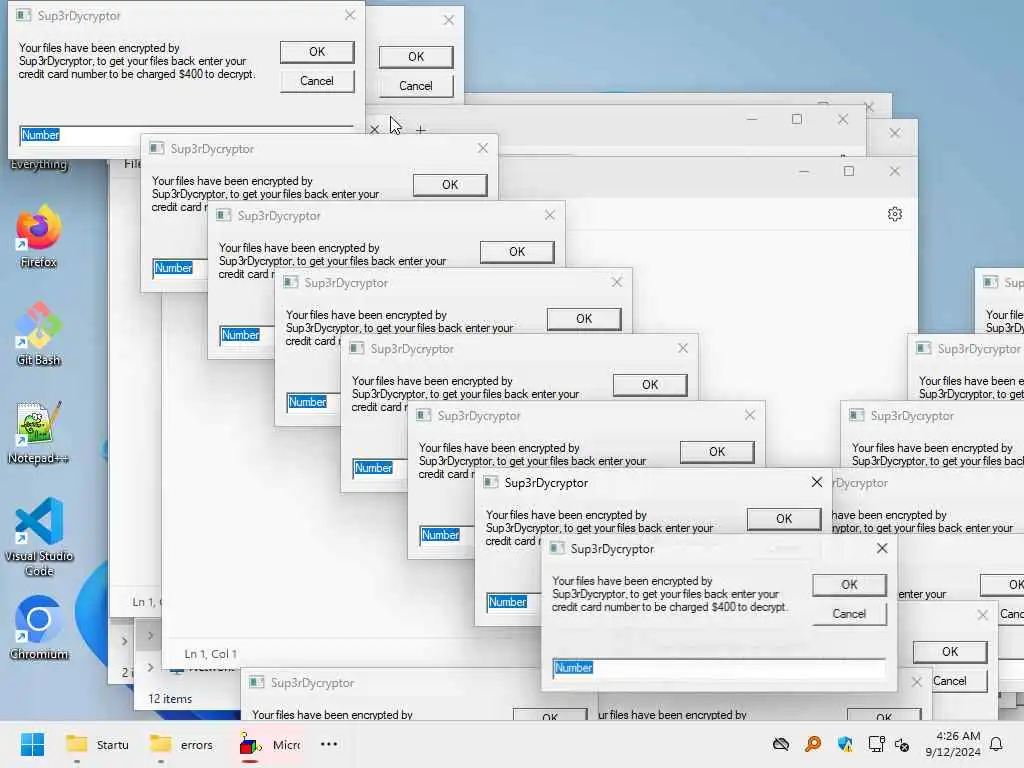Maximize the Notepad window containing the settings gear
The image size is (1024, 768).
point(849,171)
